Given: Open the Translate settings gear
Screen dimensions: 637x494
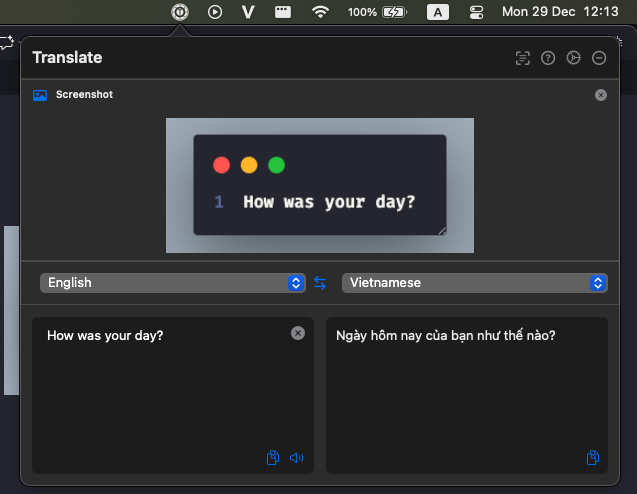Looking at the screenshot, I should (573, 58).
